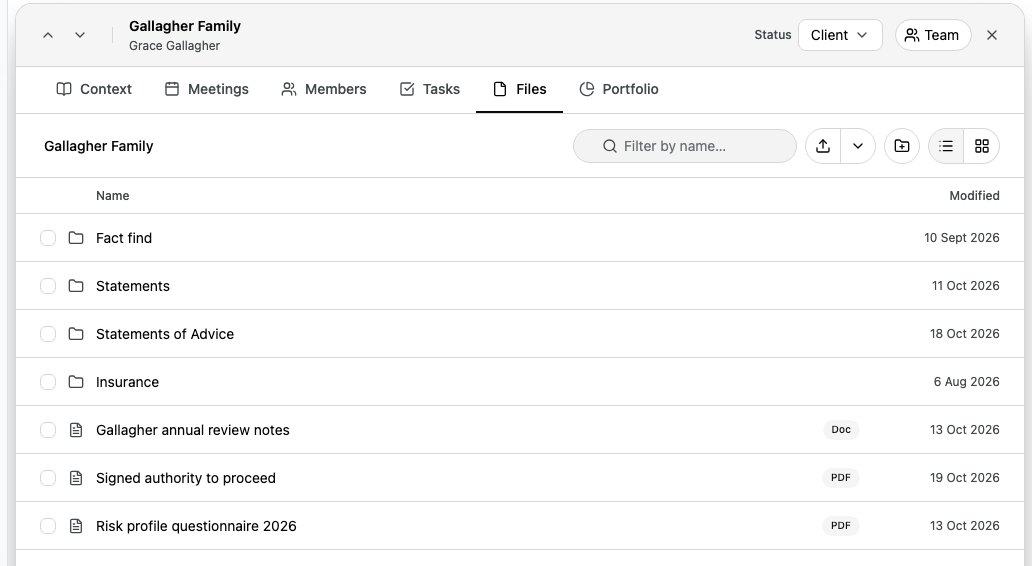Open the Insurance folder
The width and height of the screenshot is (1032, 566).
pos(127,382)
